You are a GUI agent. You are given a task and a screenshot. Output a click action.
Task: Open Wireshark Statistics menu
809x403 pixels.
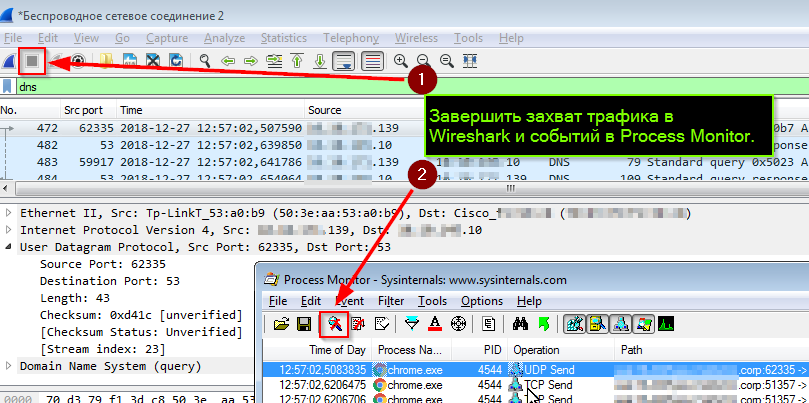click(283, 38)
